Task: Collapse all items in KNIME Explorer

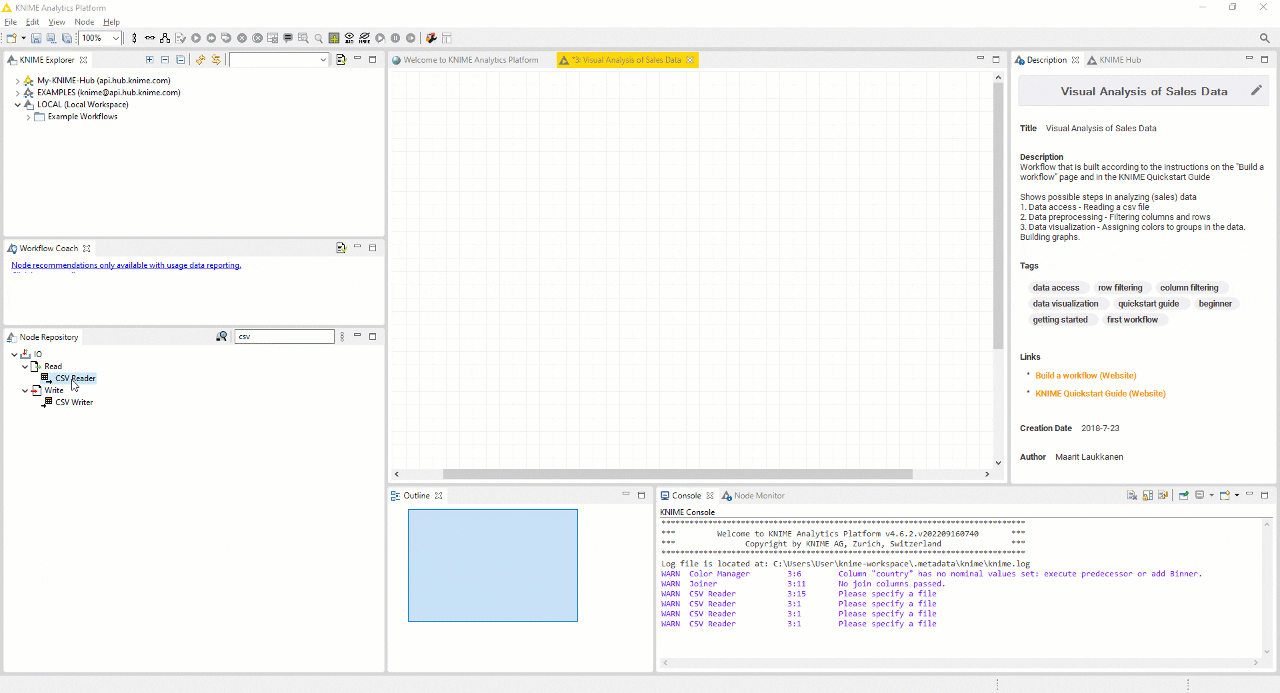Action: click(x=165, y=59)
